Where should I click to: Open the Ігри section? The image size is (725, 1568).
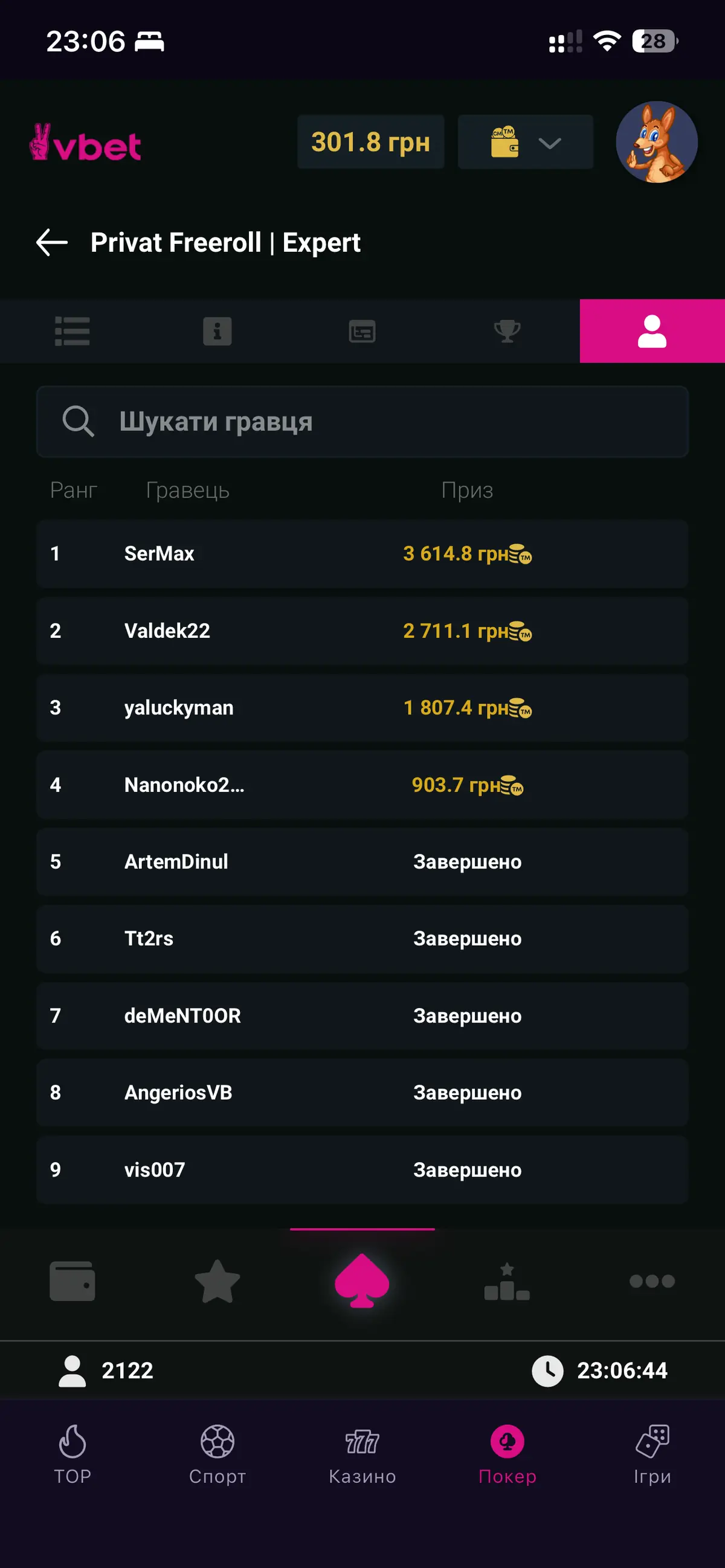[x=652, y=1456]
